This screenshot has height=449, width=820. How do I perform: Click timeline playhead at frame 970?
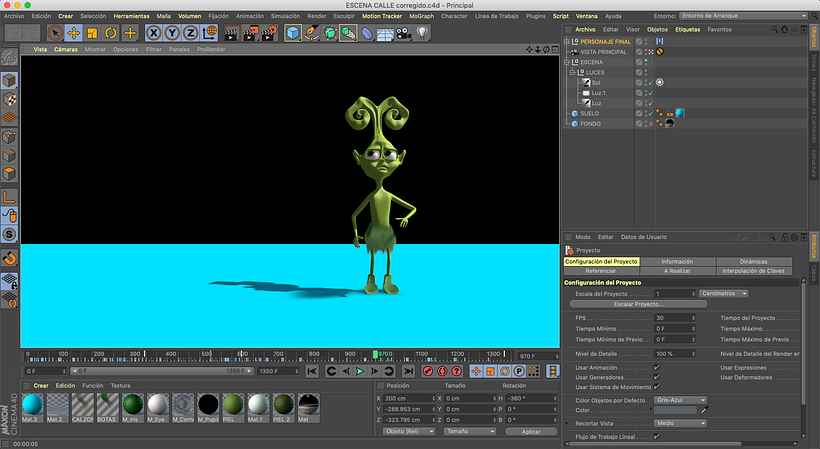pos(375,354)
